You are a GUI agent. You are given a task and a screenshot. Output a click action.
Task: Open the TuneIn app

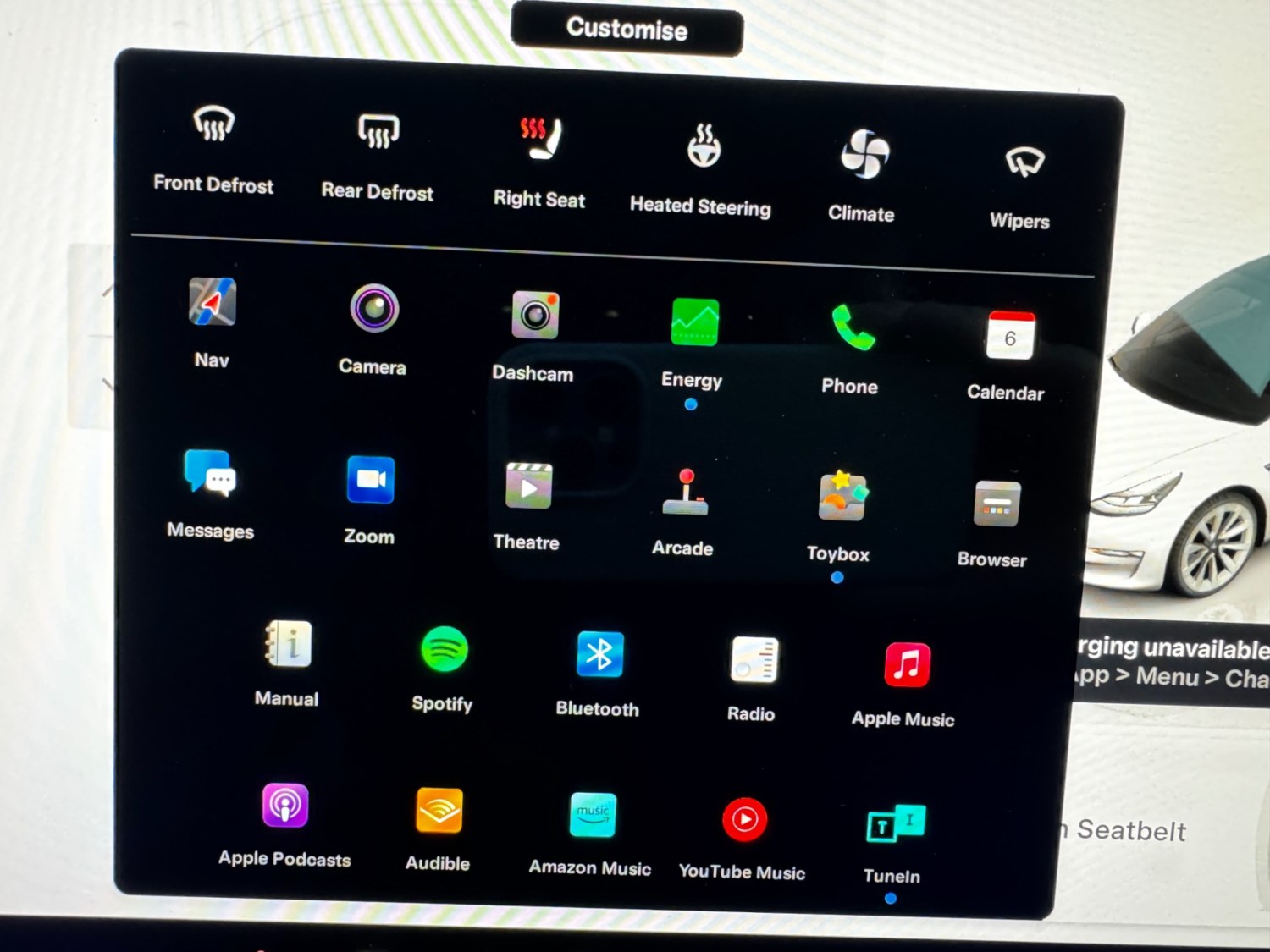click(896, 824)
